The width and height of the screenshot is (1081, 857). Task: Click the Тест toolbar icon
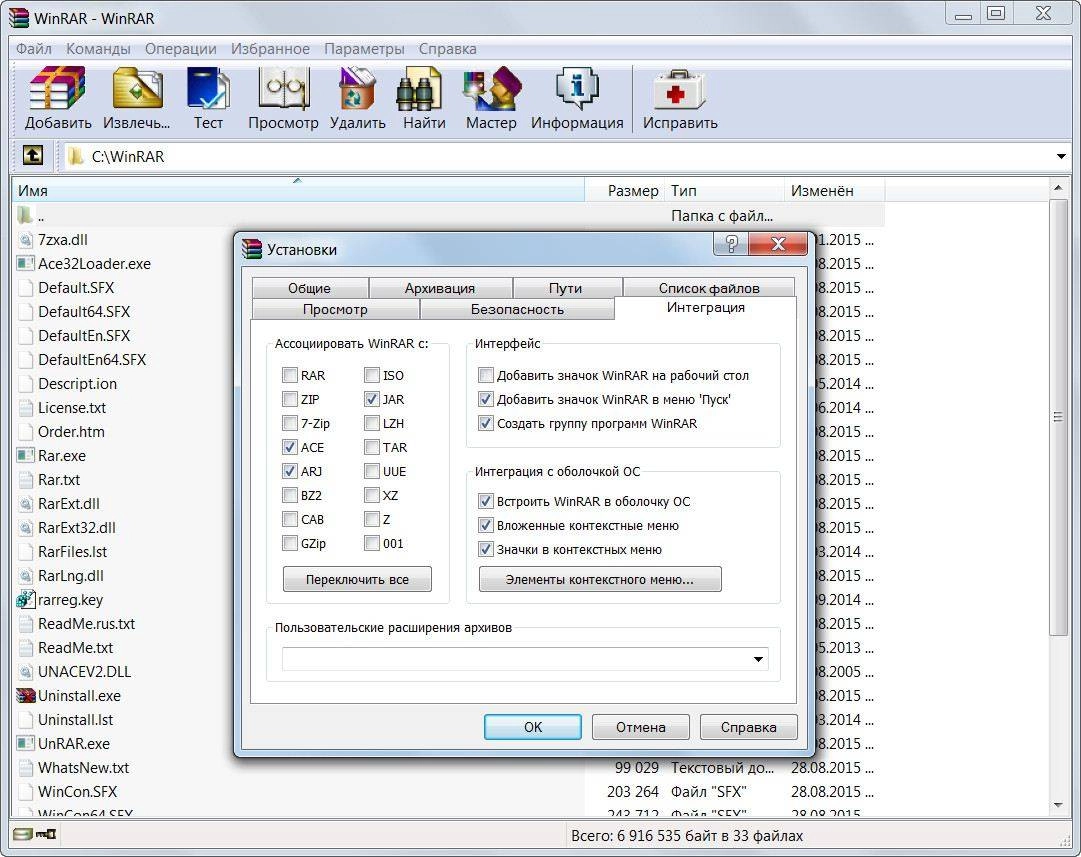tap(208, 88)
